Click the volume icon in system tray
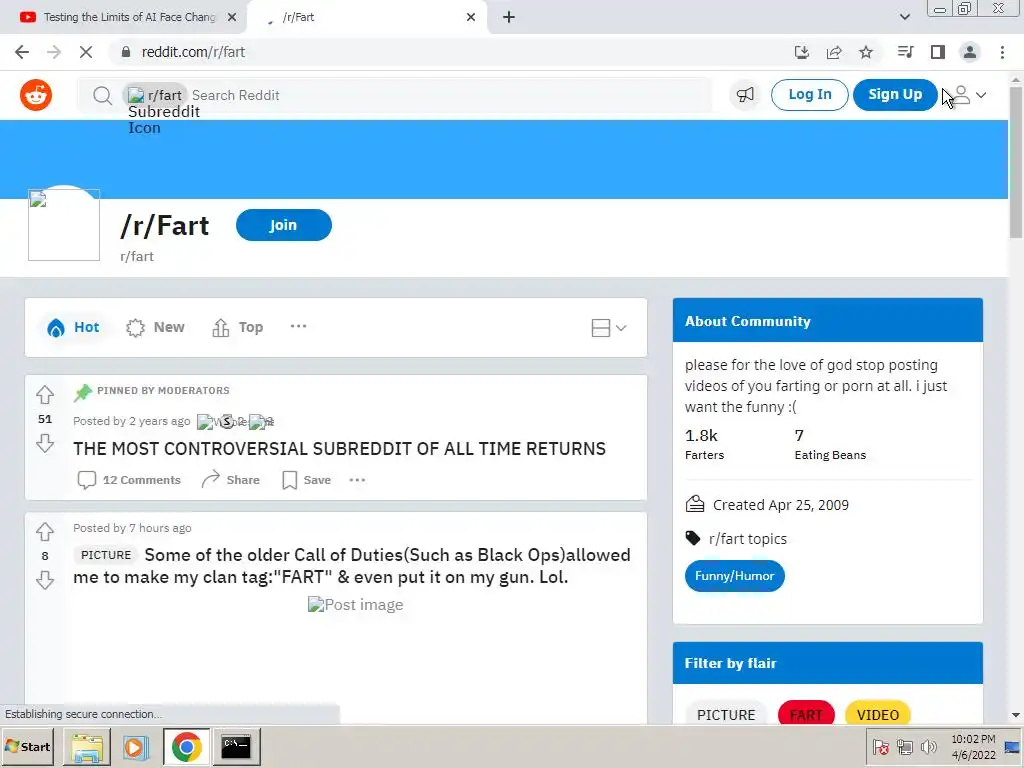Screen dimensions: 1024x768 tap(928, 746)
